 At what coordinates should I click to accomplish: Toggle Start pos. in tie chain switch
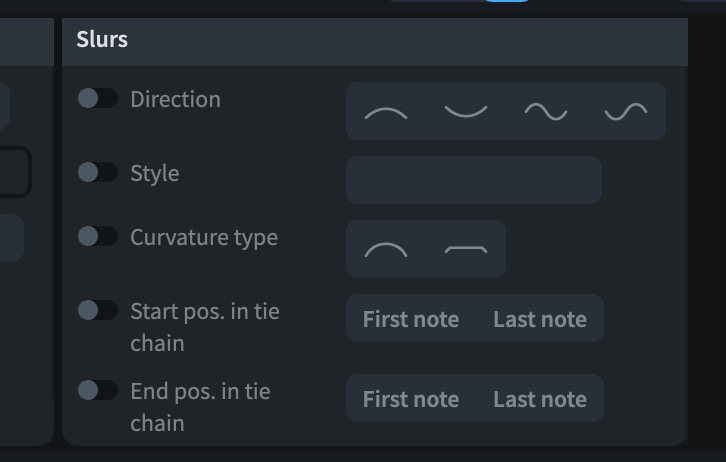click(98, 310)
